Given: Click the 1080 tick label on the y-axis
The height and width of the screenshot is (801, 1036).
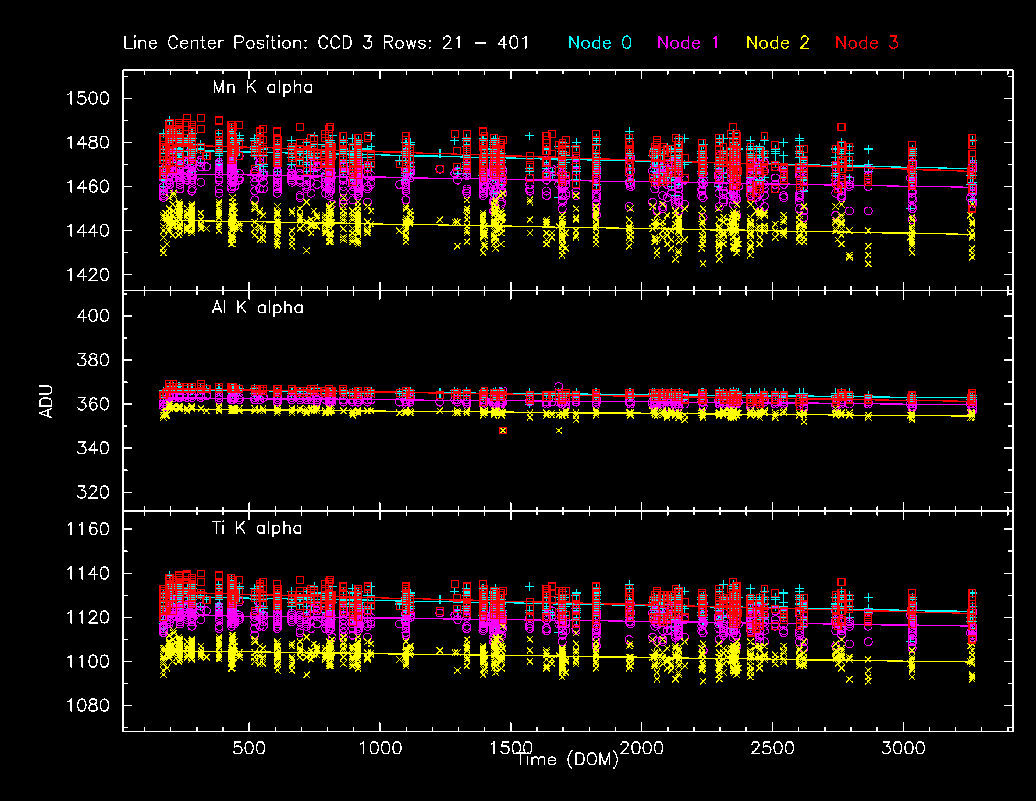Looking at the screenshot, I should pyautogui.click(x=86, y=706).
